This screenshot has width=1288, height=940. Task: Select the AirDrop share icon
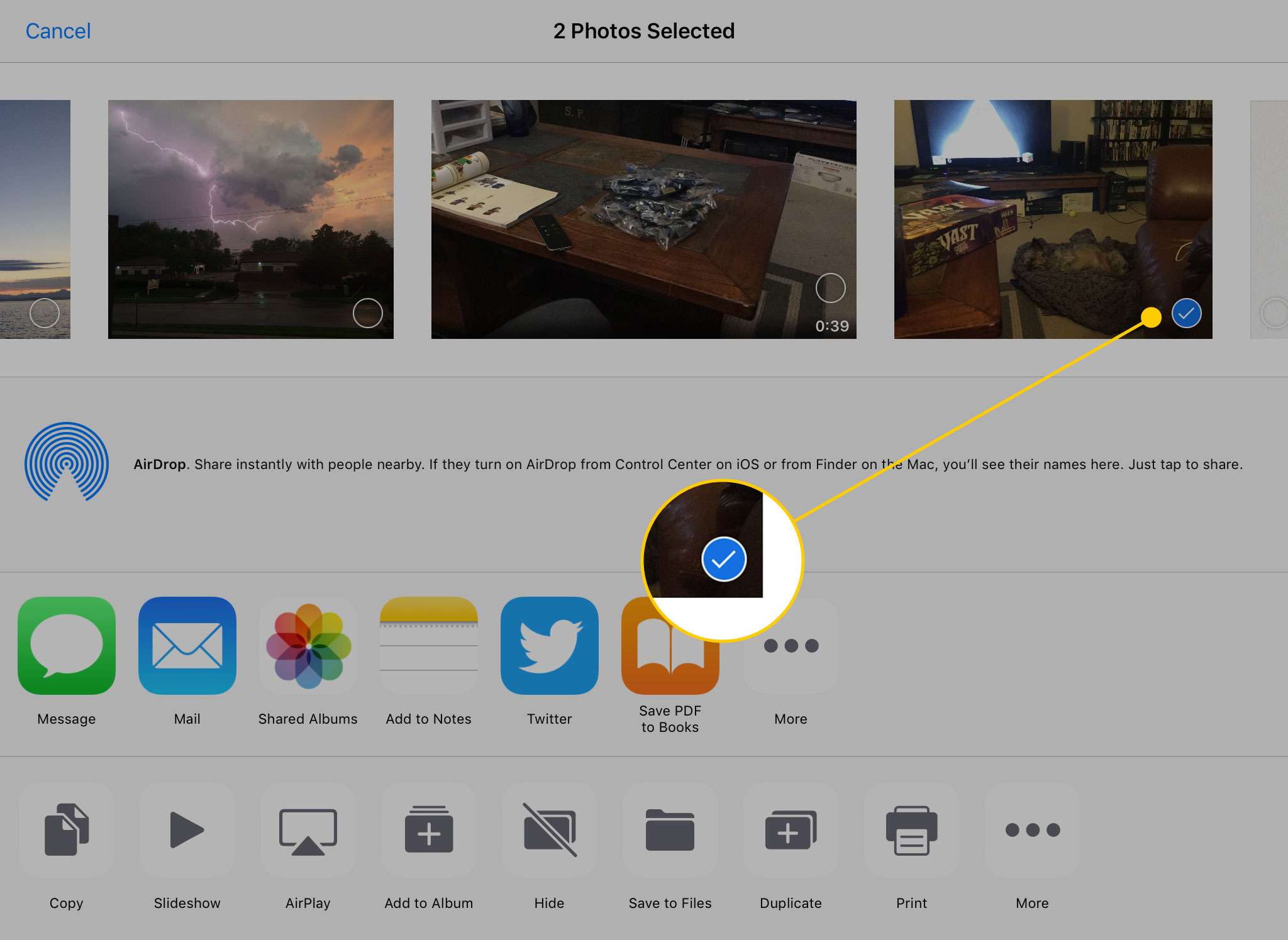tap(66, 462)
